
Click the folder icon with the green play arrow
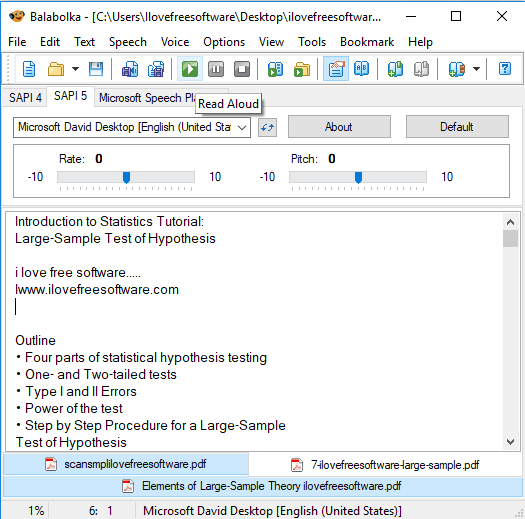click(x=302, y=69)
